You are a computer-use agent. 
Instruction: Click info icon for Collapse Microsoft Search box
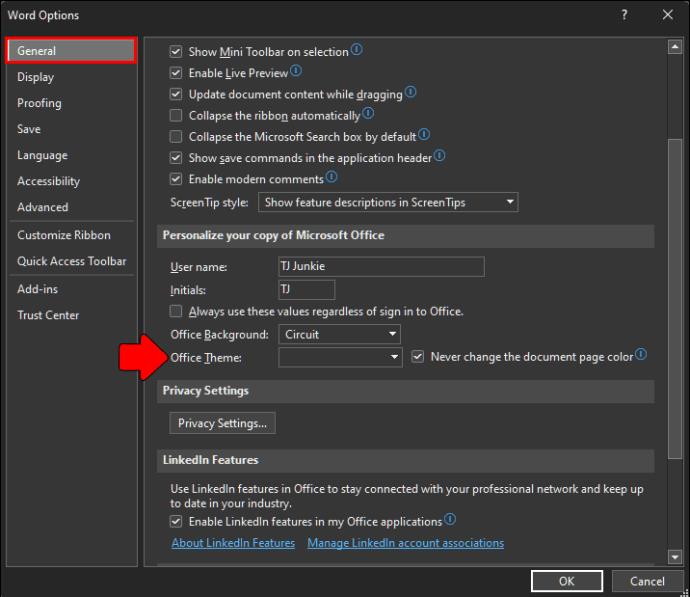pos(424,135)
